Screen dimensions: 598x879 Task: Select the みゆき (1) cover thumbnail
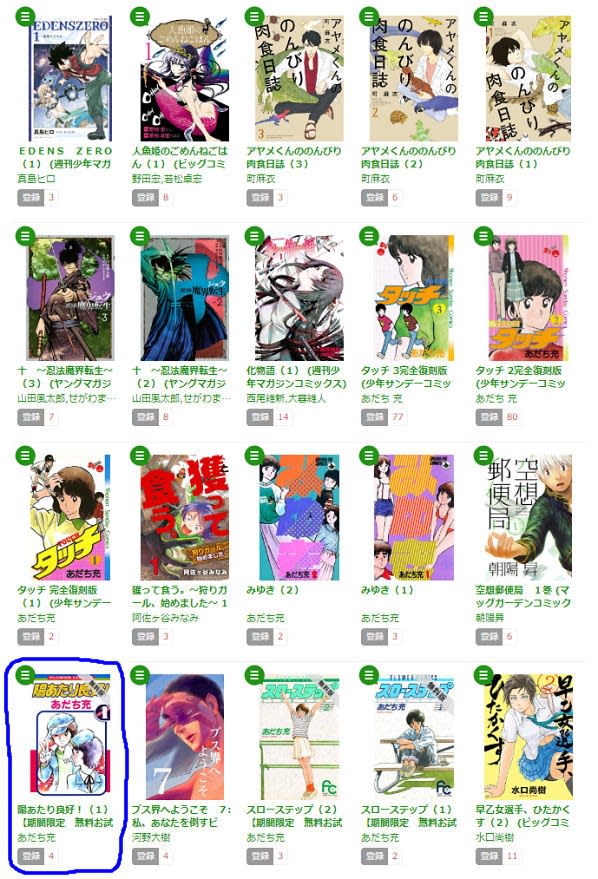click(x=414, y=517)
